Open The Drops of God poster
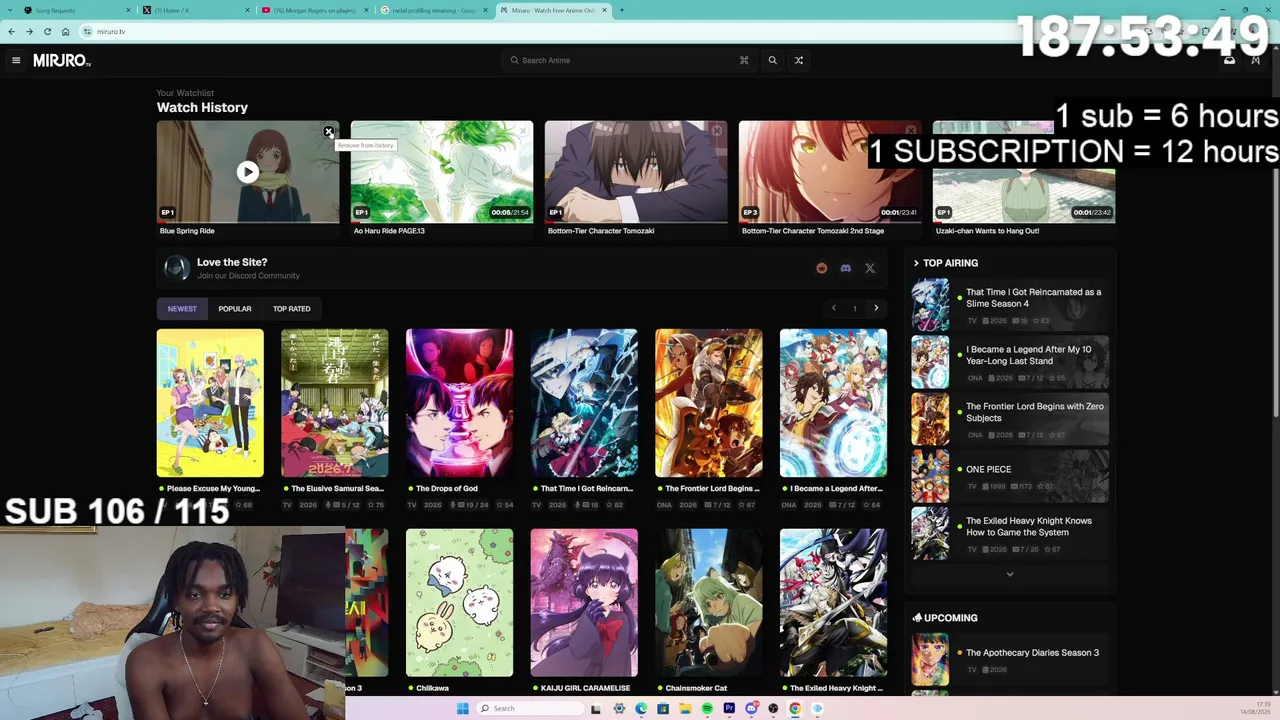 459,403
